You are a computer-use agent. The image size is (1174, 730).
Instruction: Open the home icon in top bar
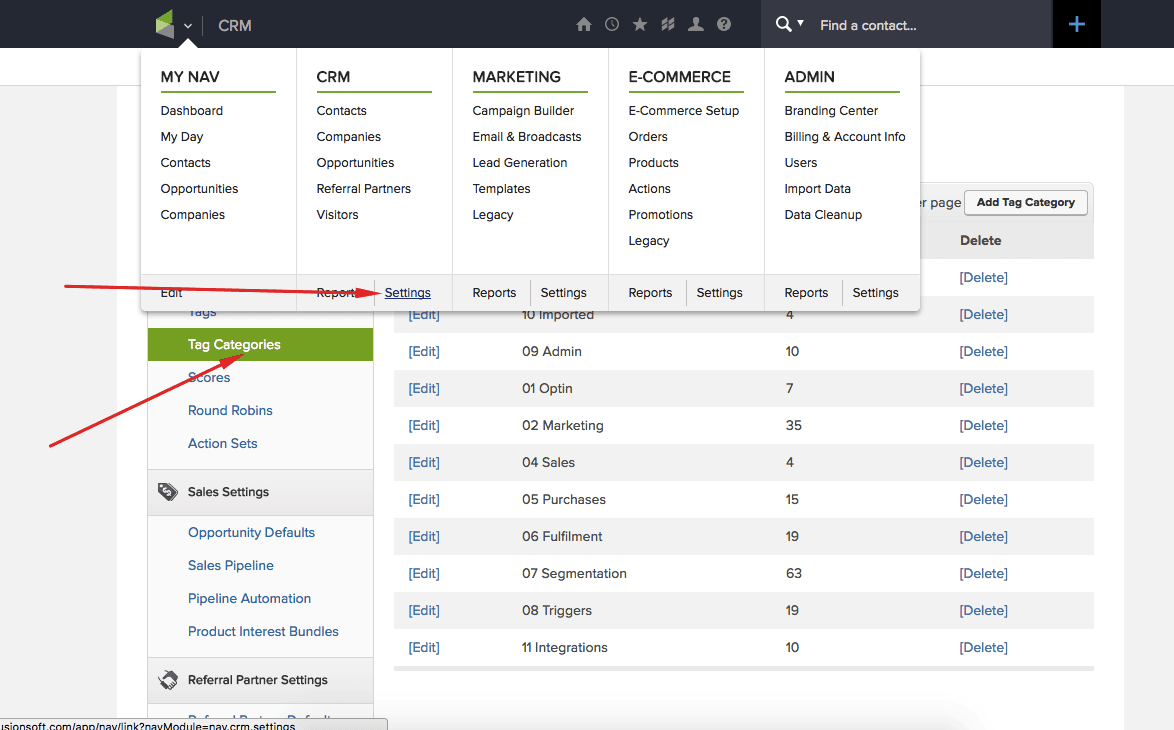(x=584, y=25)
